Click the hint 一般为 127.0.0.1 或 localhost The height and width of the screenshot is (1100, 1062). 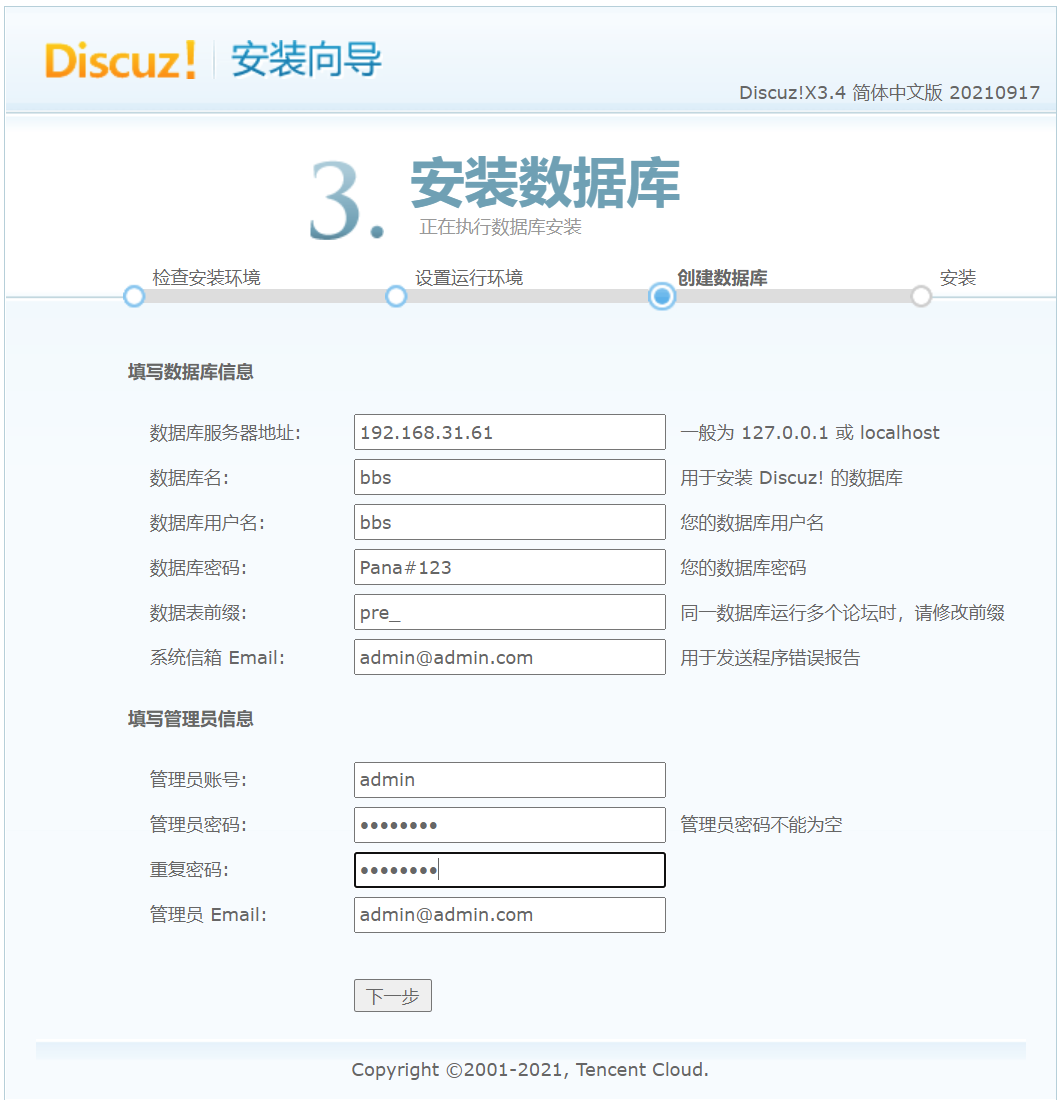click(x=809, y=433)
